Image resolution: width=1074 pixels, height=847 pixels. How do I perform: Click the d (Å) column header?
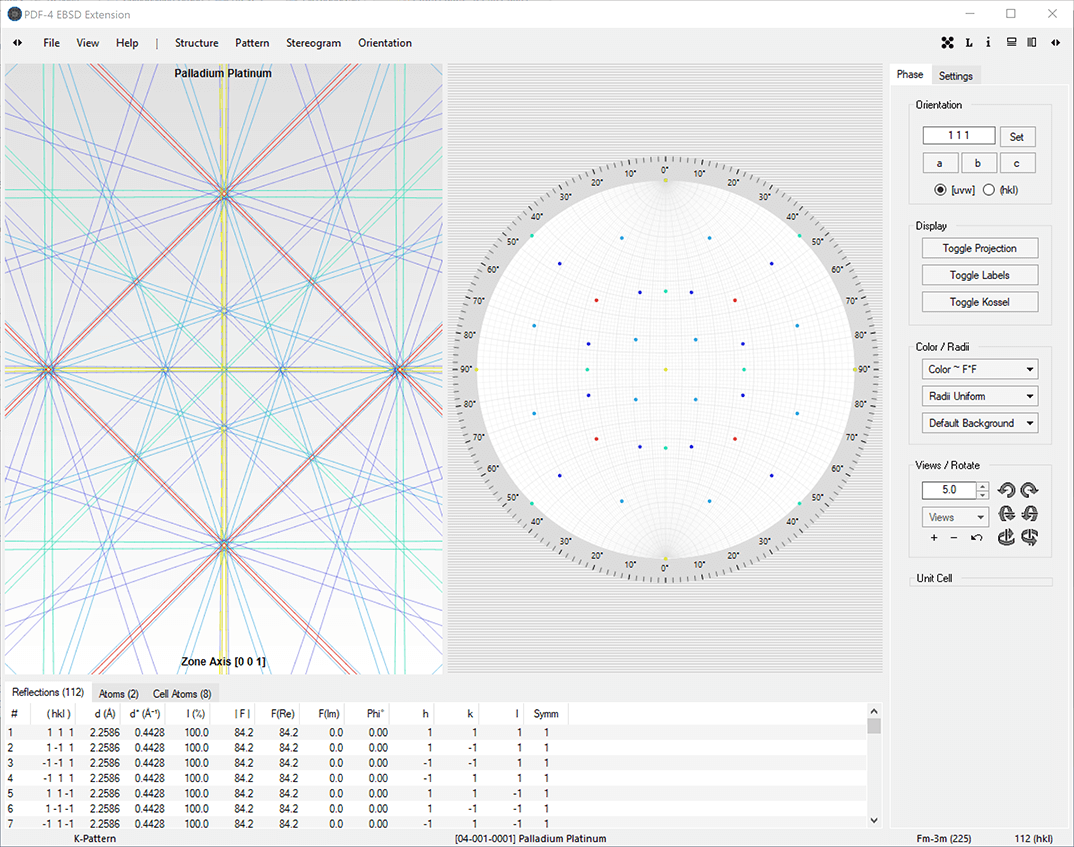click(98, 713)
